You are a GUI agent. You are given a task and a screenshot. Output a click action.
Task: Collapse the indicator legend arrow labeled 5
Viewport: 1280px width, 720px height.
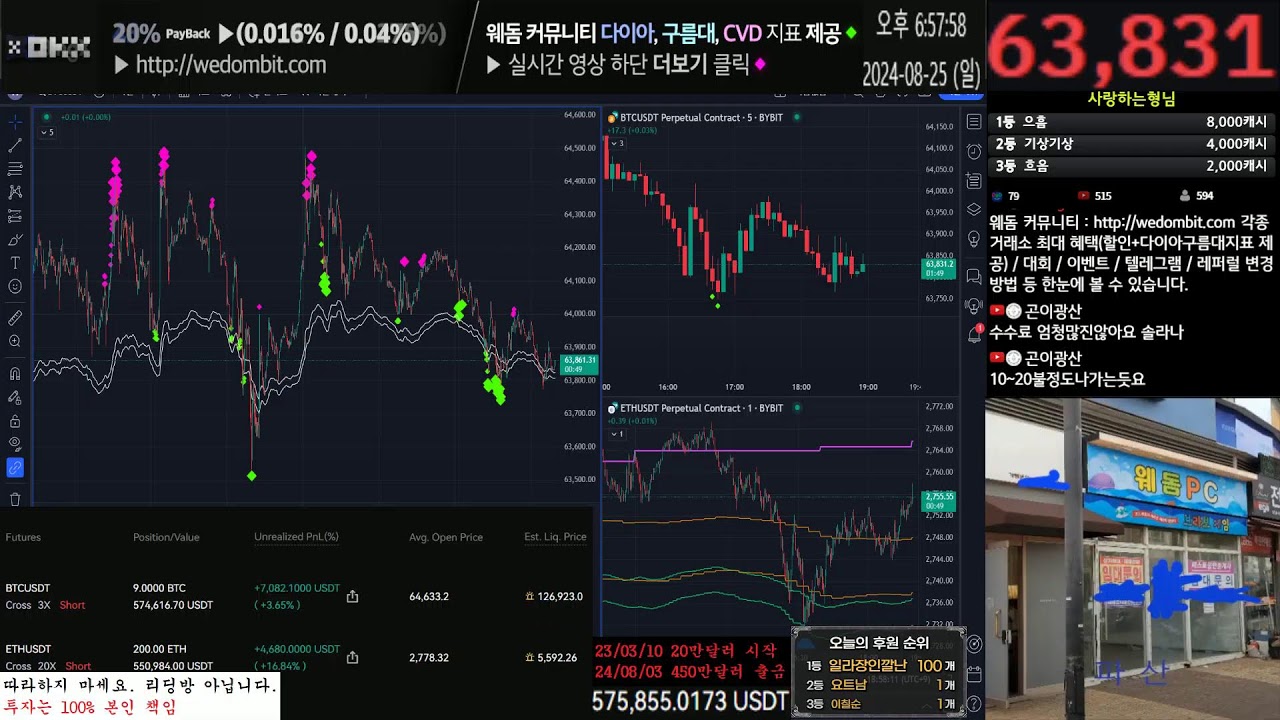tap(47, 132)
